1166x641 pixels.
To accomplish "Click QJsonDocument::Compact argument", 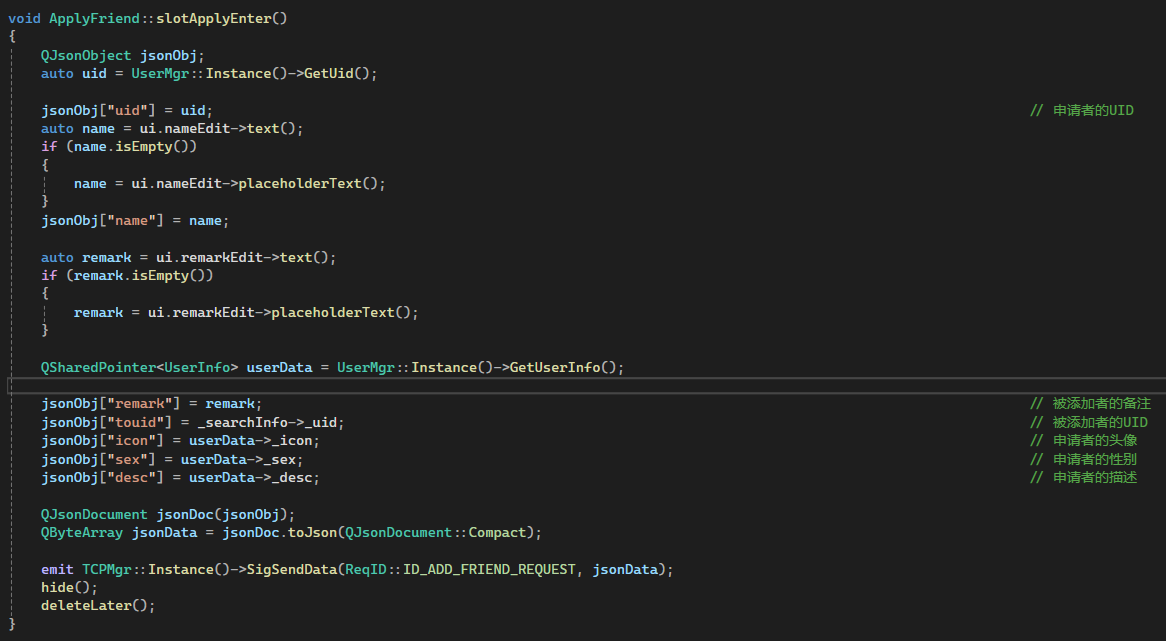I will coord(435,532).
